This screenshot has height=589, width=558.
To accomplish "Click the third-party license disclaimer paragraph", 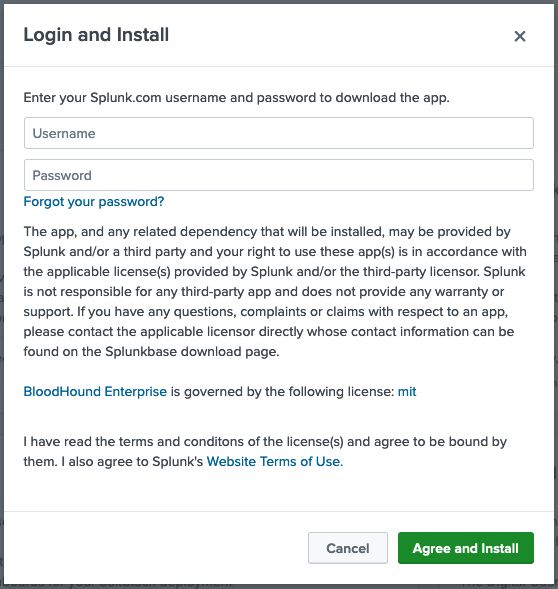I will click(x=275, y=291).
